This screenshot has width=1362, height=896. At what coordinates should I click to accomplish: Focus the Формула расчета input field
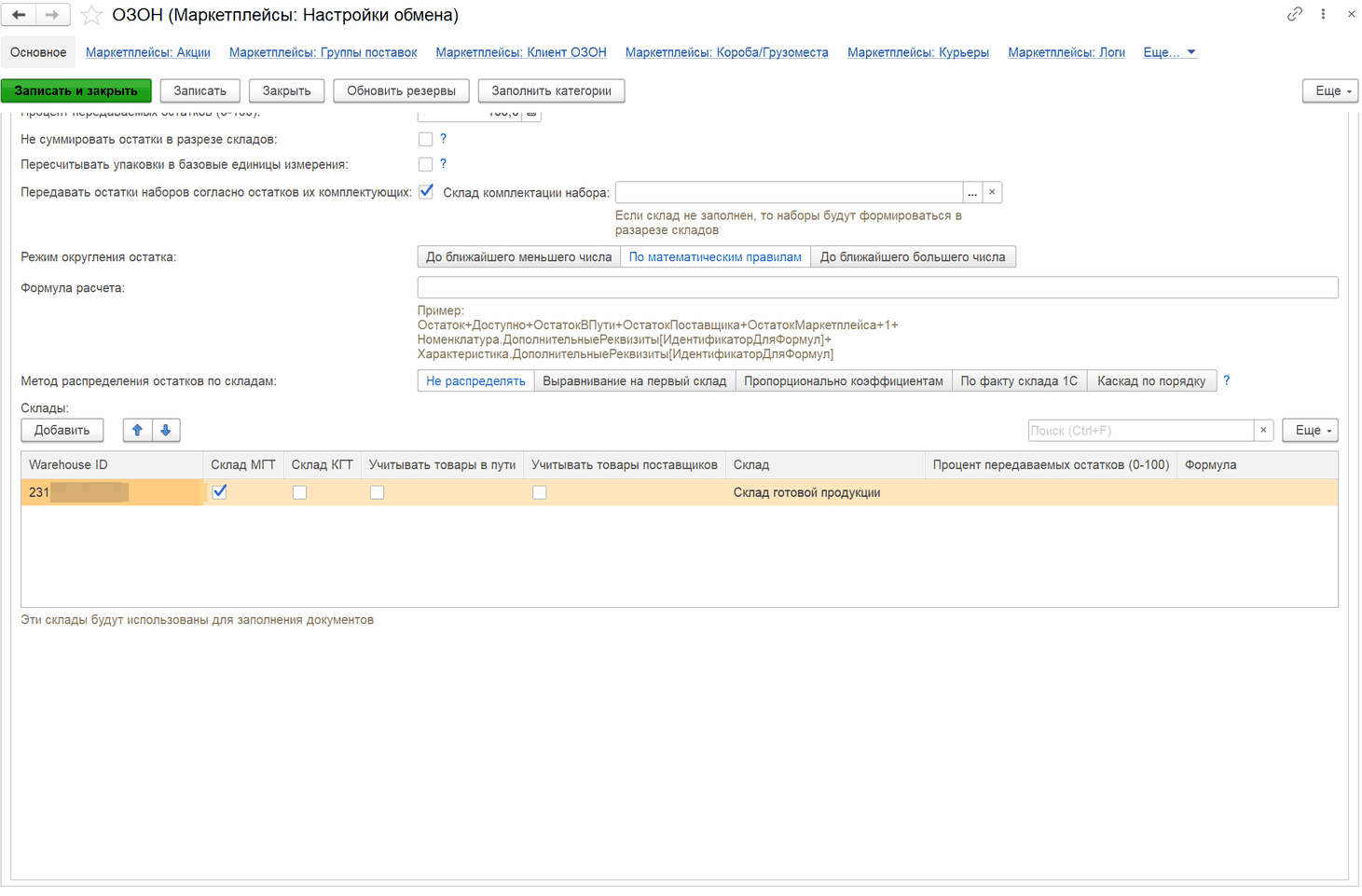(x=877, y=287)
